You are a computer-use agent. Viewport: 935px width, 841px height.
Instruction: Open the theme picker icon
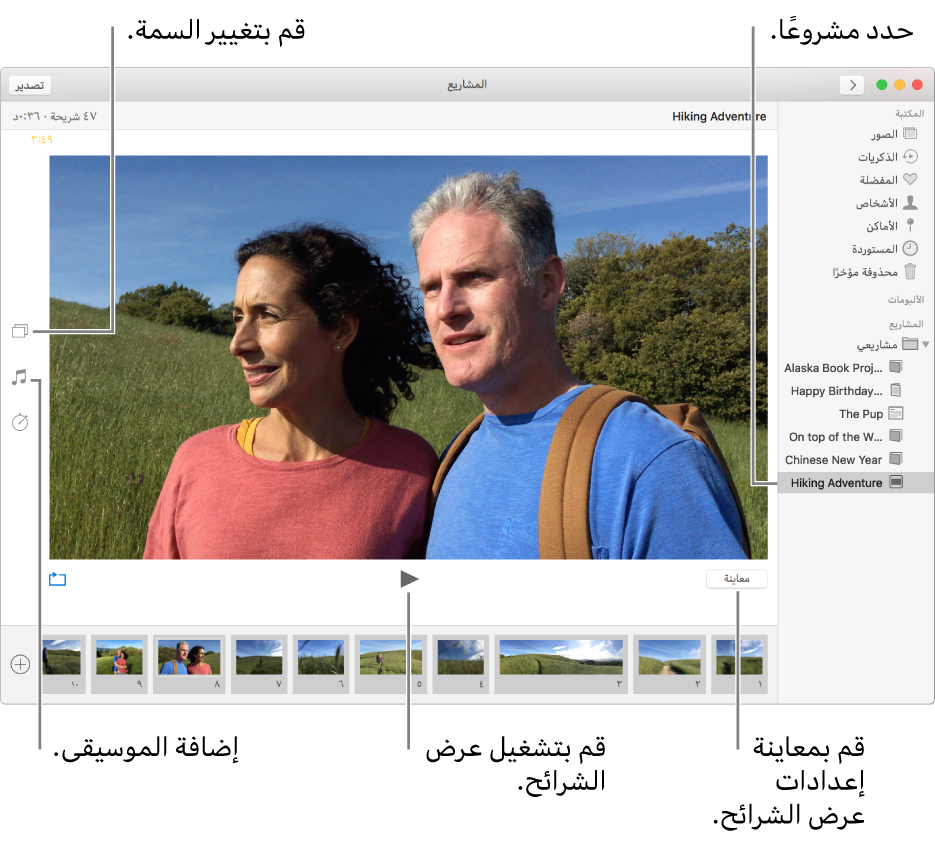20,330
